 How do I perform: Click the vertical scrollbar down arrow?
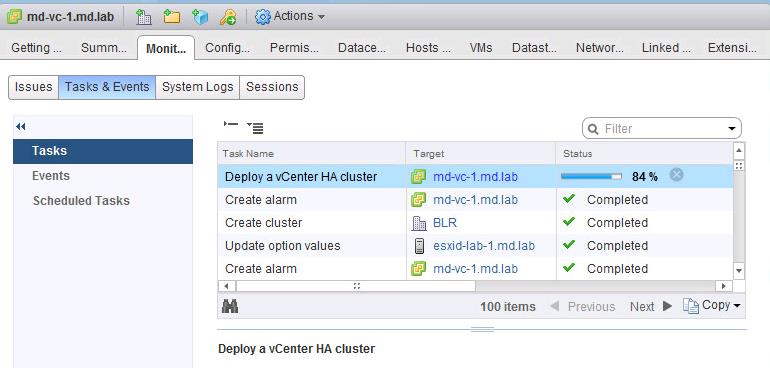(739, 270)
